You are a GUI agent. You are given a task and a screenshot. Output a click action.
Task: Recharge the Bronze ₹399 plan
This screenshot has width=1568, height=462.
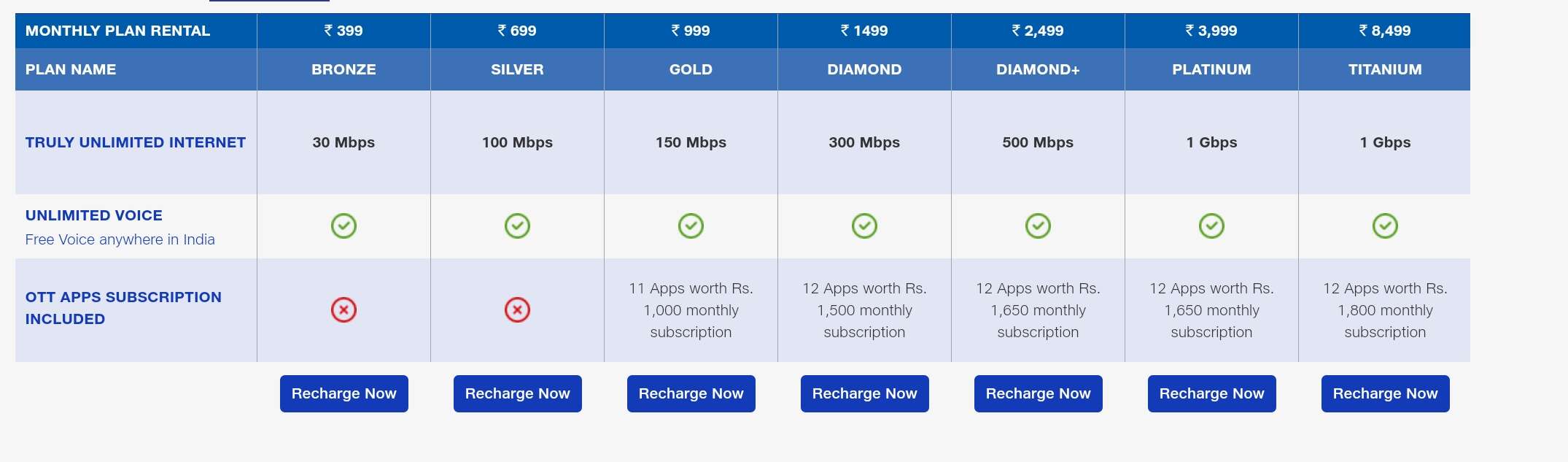344,393
